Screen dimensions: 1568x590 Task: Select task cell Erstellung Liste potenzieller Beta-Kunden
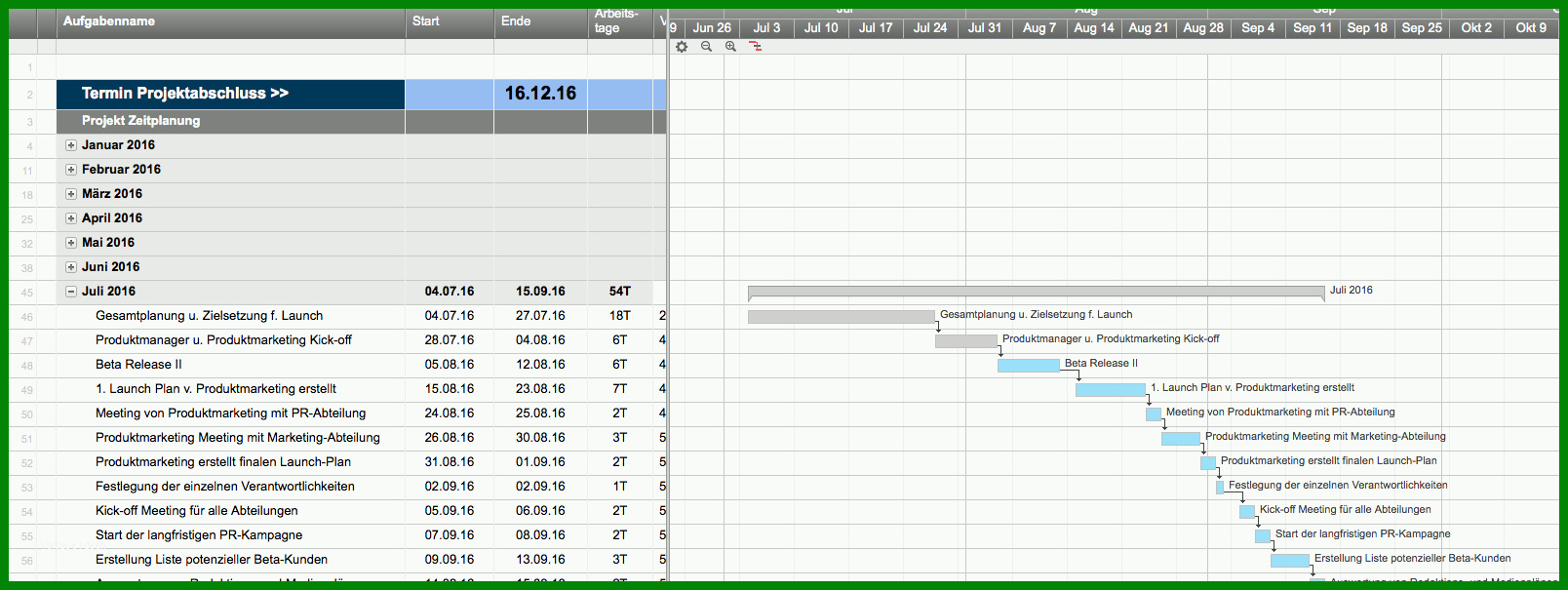pos(231,560)
